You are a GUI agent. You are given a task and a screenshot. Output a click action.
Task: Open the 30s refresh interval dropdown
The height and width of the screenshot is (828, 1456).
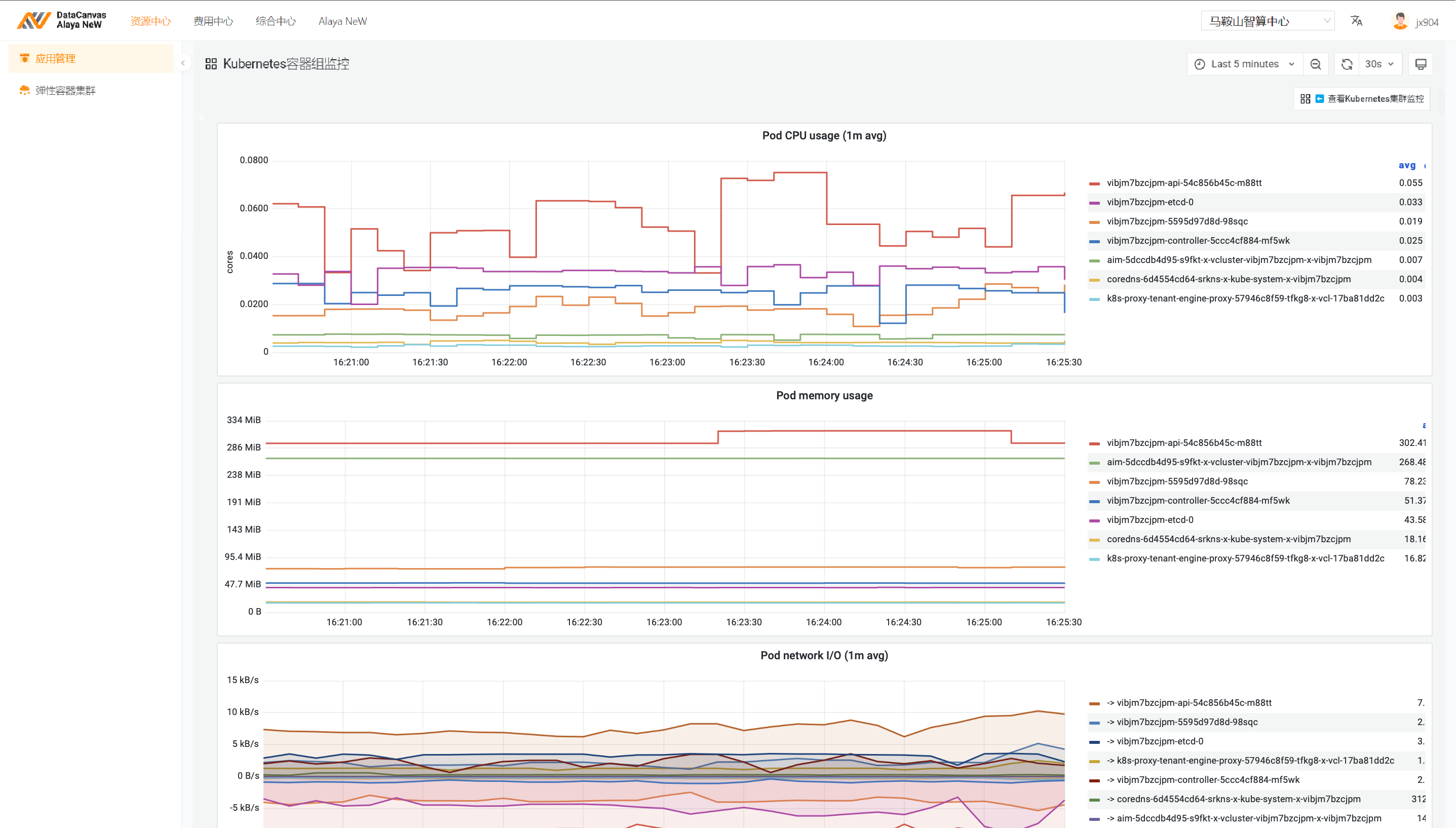click(x=1380, y=64)
